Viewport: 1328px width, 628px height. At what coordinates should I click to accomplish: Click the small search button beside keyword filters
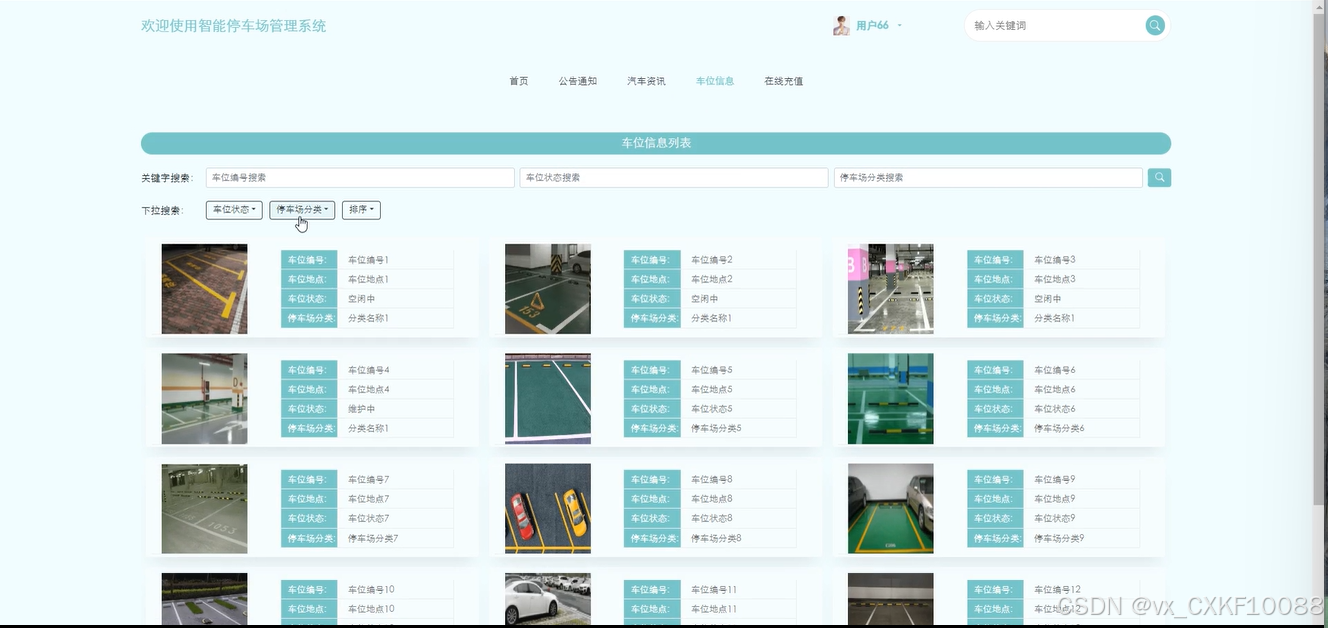1159,178
